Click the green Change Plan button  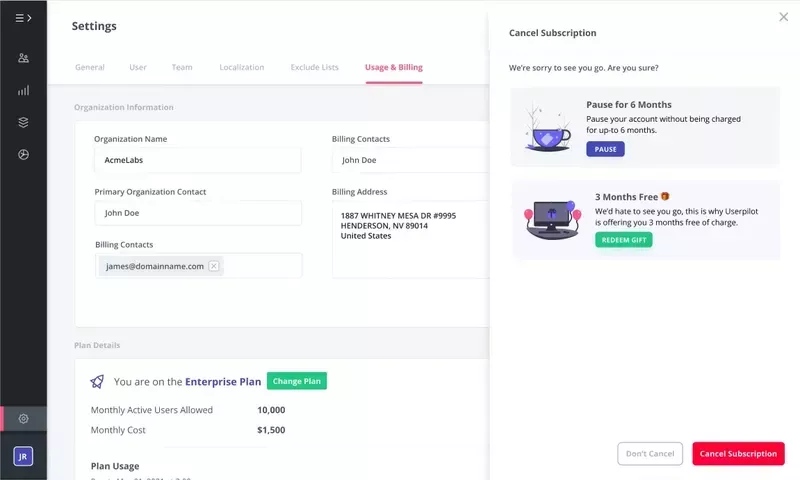(x=297, y=381)
